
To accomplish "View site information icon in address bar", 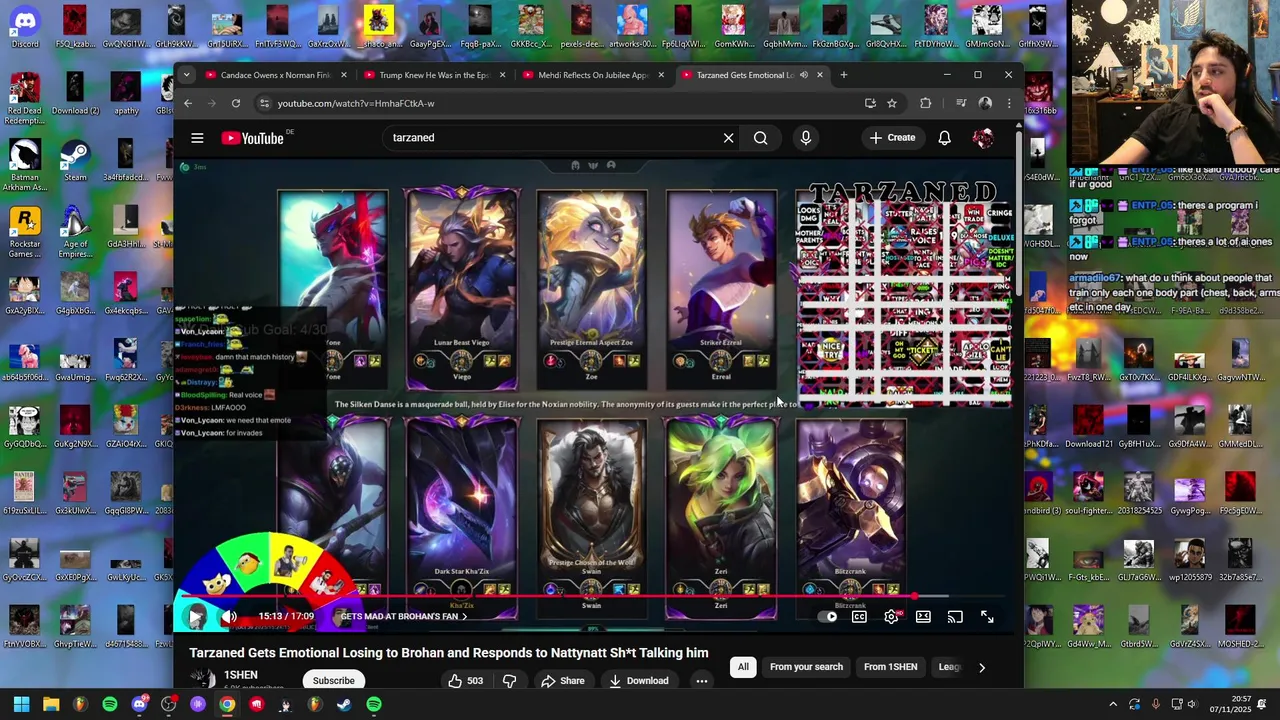I will point(264,103).
